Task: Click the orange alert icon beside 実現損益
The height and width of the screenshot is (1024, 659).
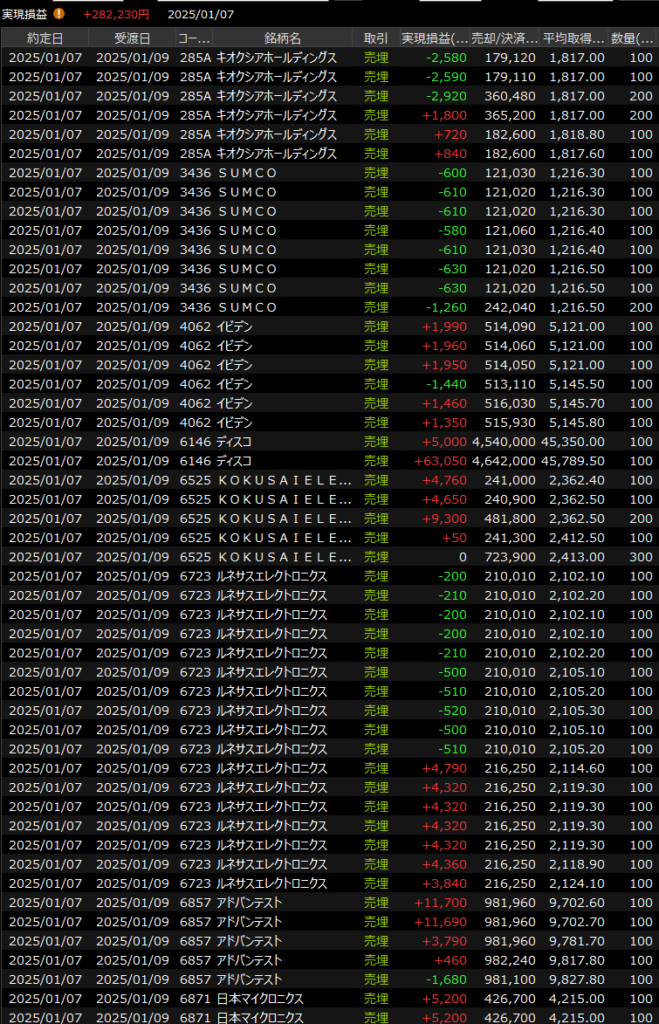Action: point(59,14)
